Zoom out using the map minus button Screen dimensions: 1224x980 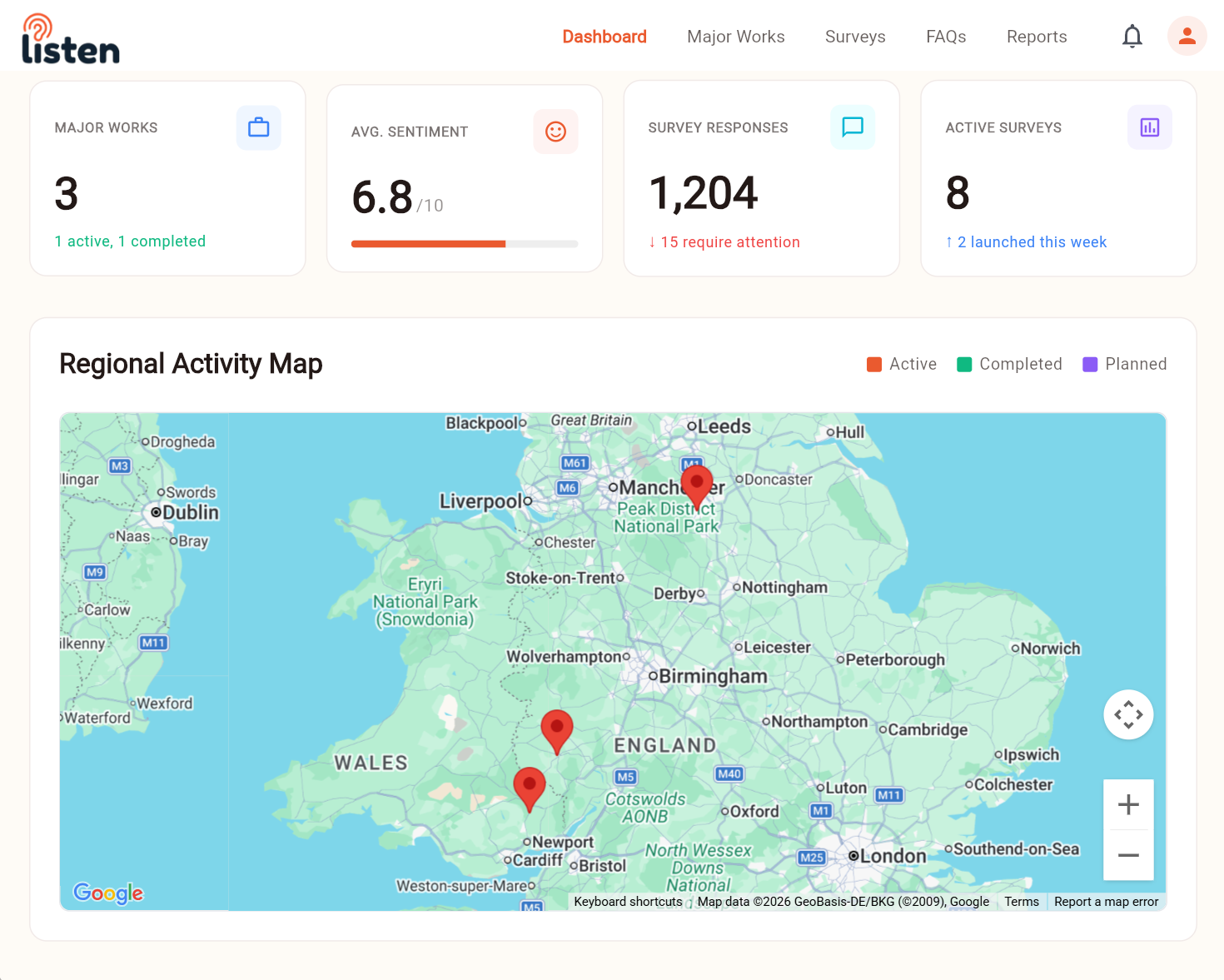click(1128, 856)
